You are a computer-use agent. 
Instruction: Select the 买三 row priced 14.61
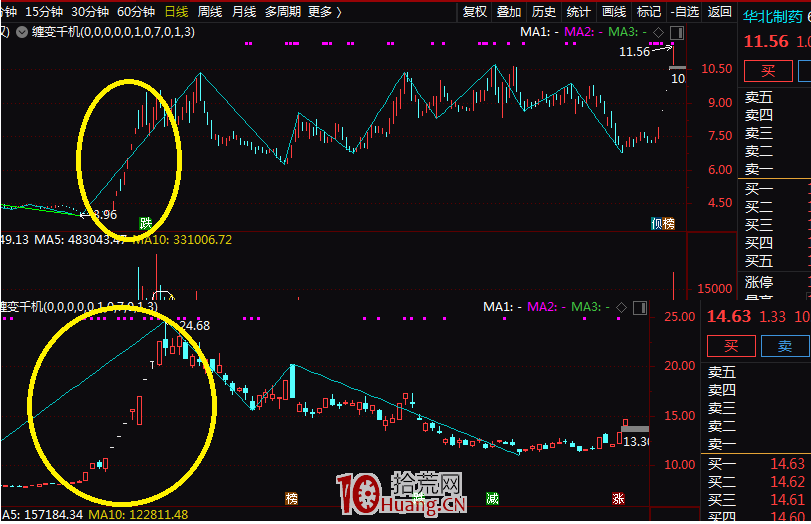[756, 500]
